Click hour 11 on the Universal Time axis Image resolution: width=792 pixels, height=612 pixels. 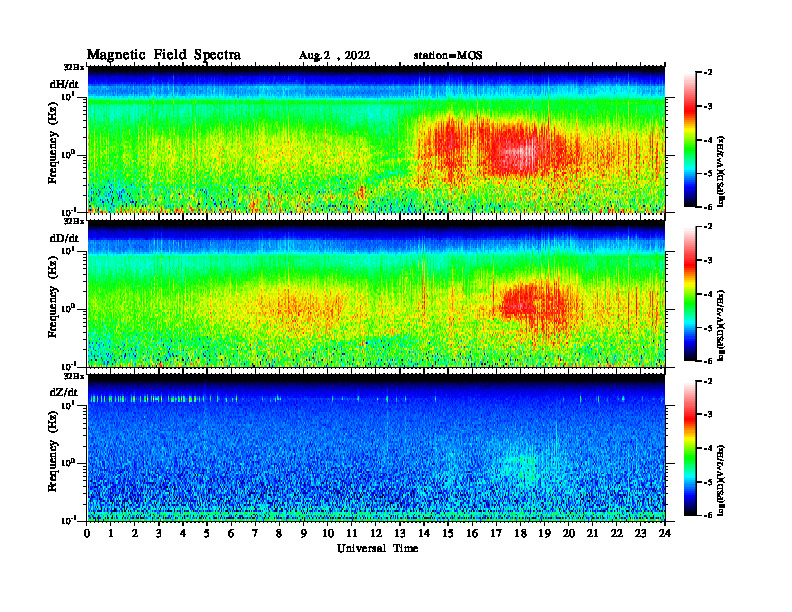(352, 533)
